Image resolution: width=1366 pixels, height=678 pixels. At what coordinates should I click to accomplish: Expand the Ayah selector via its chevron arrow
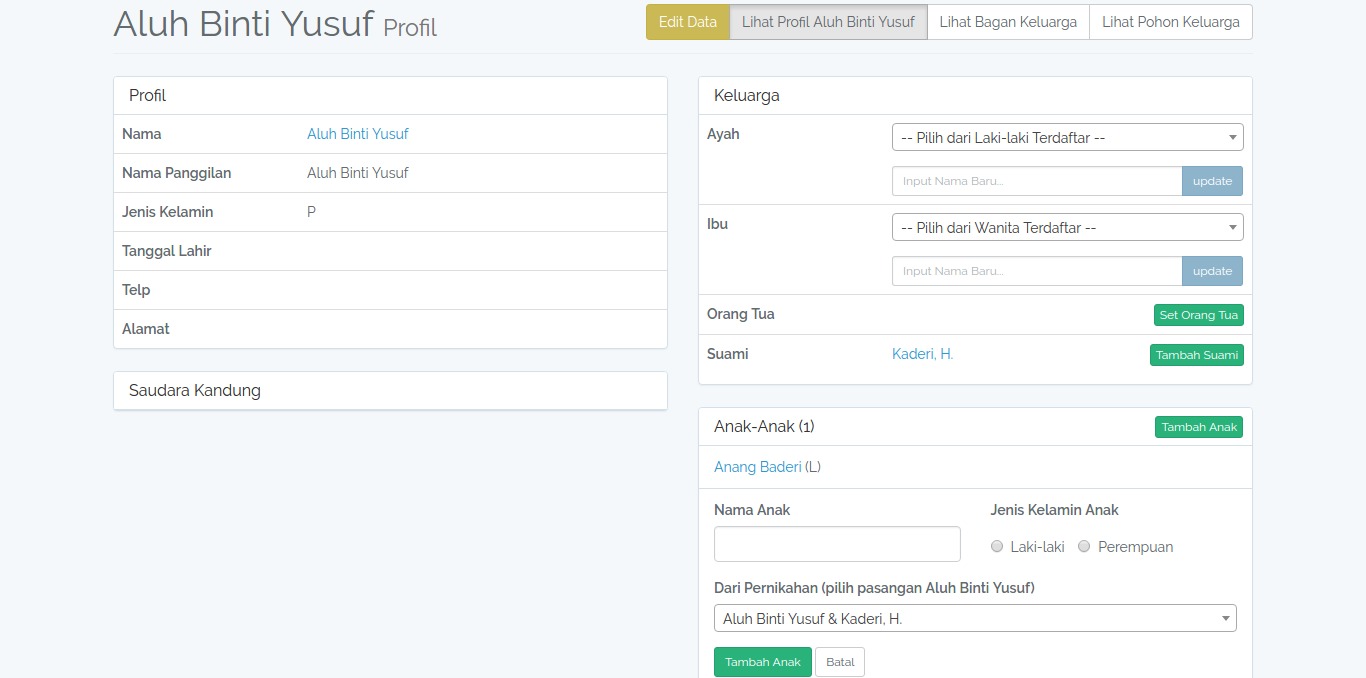point(1233,137)
